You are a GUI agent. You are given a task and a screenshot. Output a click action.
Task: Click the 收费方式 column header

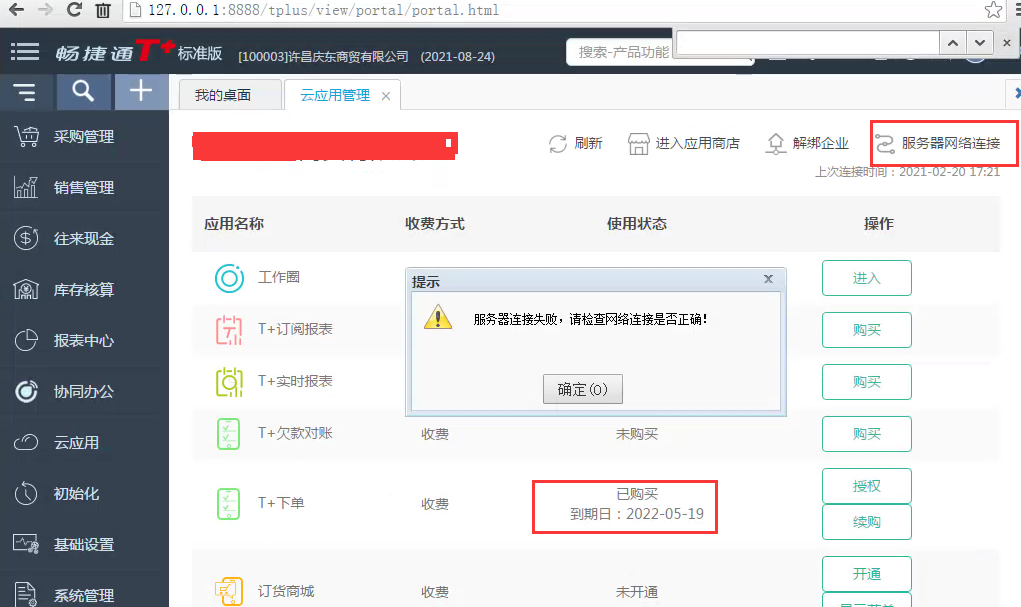pyautogui.click(x=435, y=224)
